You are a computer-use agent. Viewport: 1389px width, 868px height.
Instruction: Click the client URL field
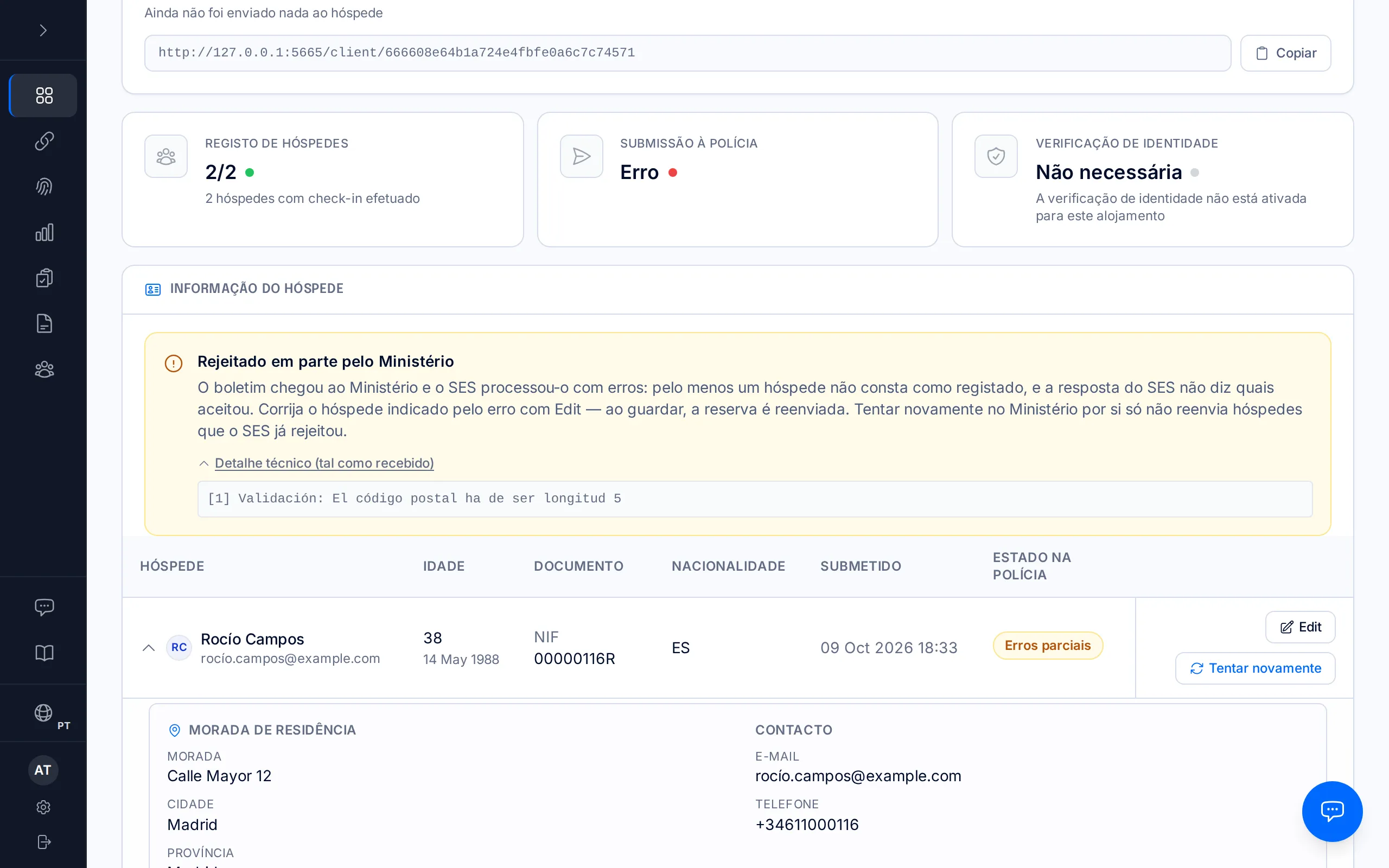tap(687, 53)
